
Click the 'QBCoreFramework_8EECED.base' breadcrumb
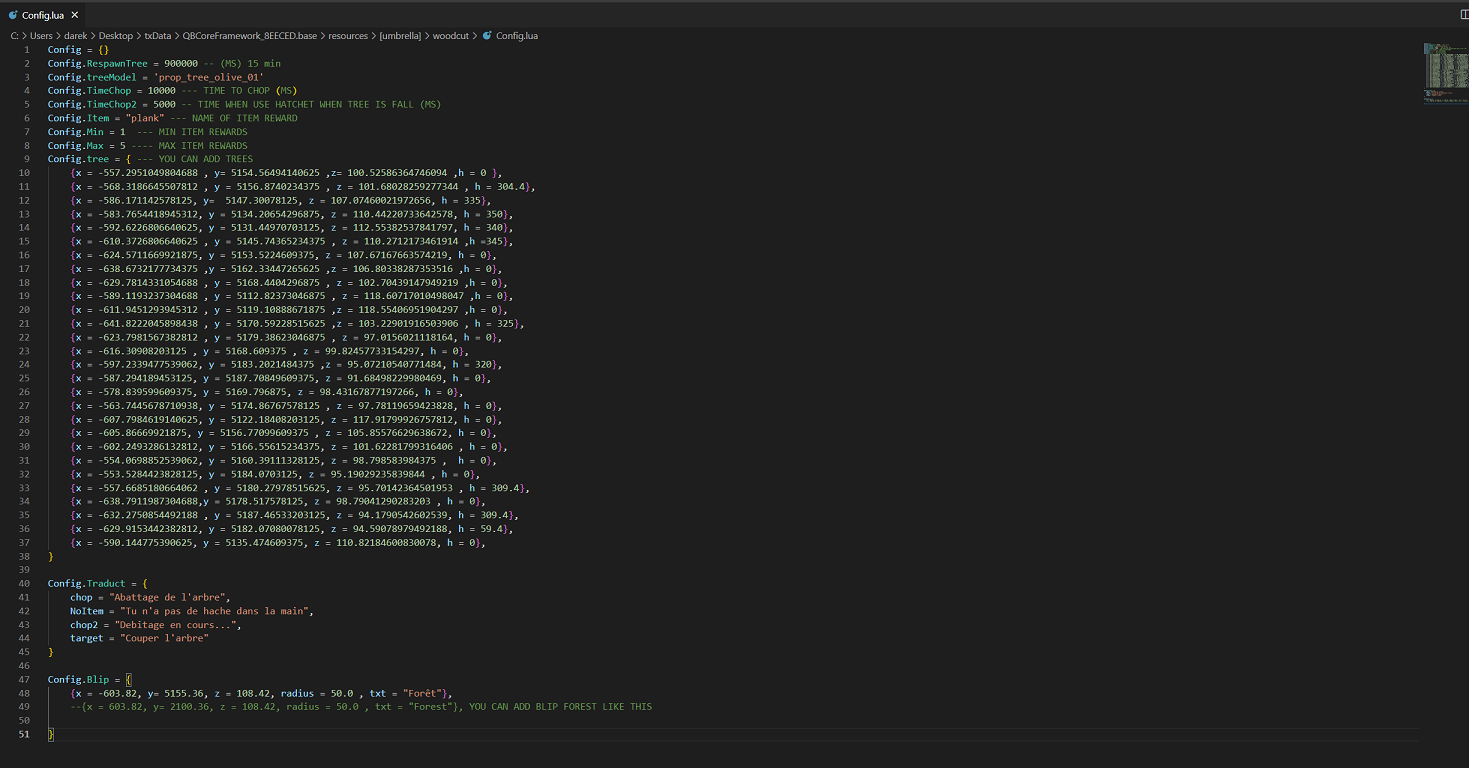coord(249,35)
